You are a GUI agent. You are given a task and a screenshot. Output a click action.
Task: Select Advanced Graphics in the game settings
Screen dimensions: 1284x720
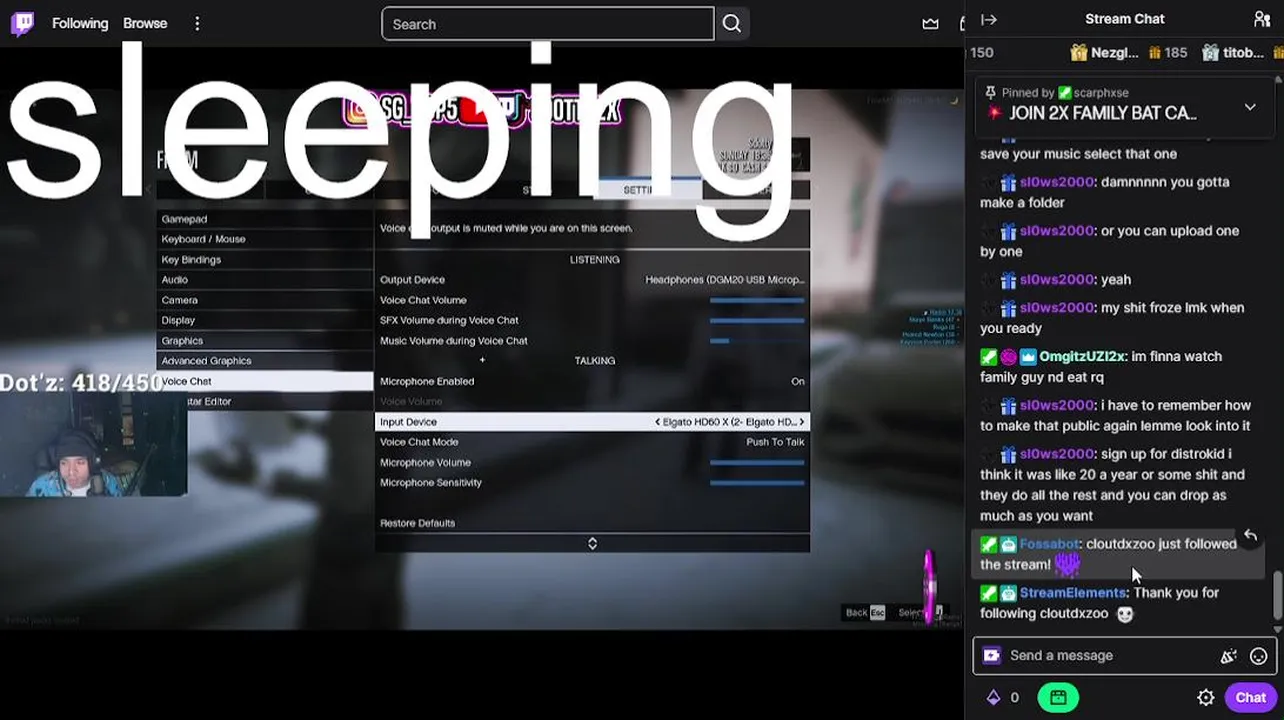click(265, 361)
